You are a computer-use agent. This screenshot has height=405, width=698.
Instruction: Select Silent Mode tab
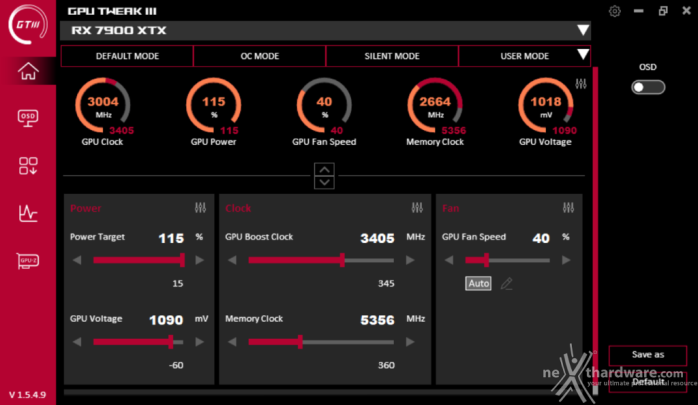pos(392,56)
